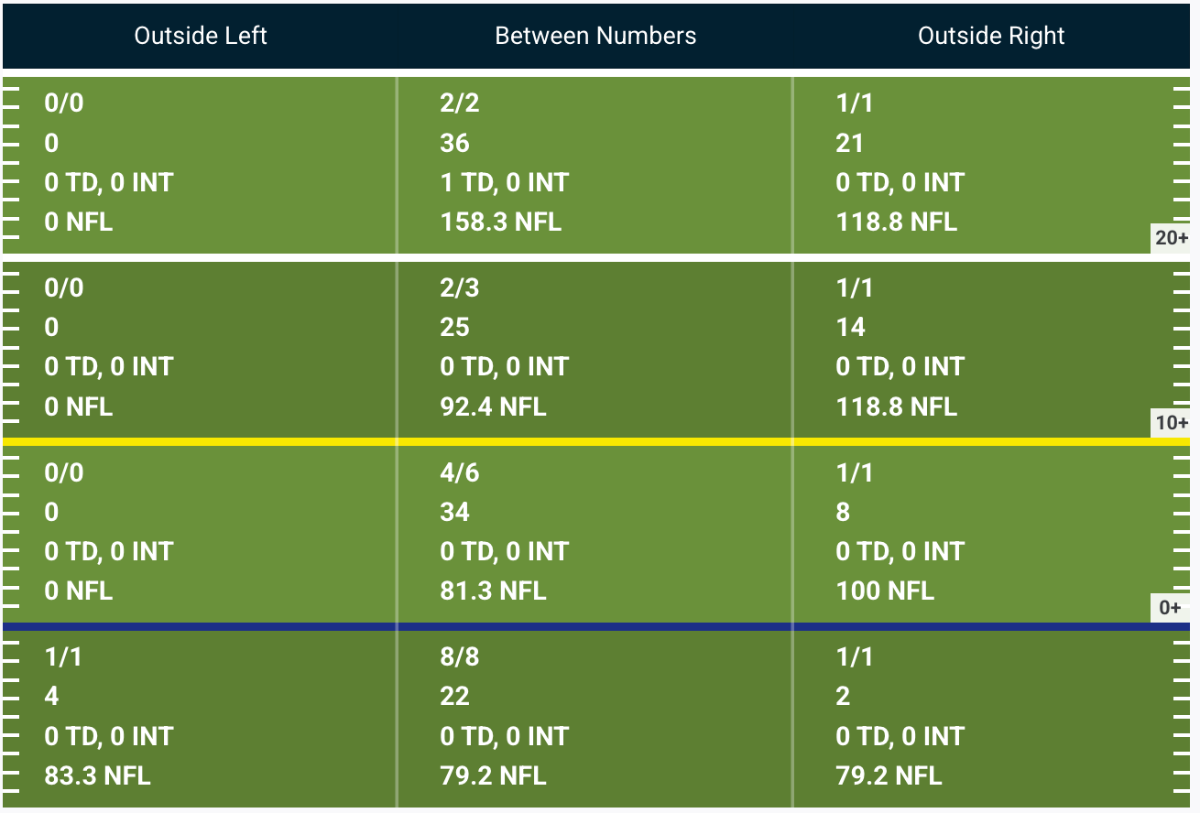Click the 0+ depth label
Screen dimensions: 1200x813
[x=1171, y=607]
